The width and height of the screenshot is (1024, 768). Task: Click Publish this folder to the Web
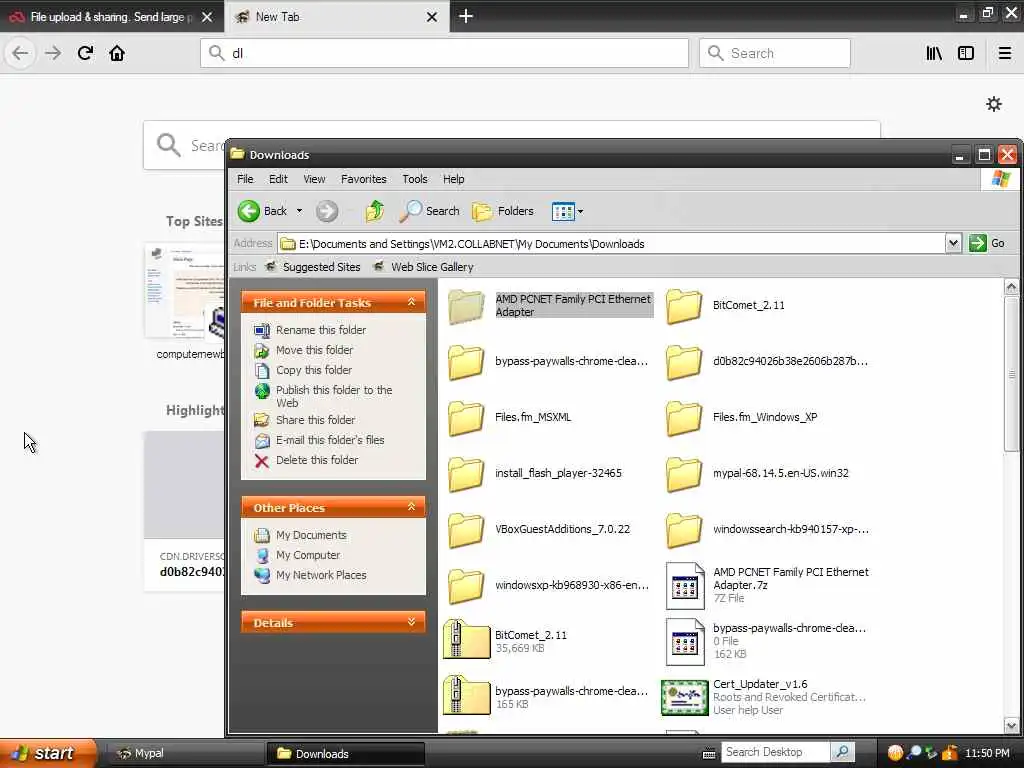(x=323, y=396)
